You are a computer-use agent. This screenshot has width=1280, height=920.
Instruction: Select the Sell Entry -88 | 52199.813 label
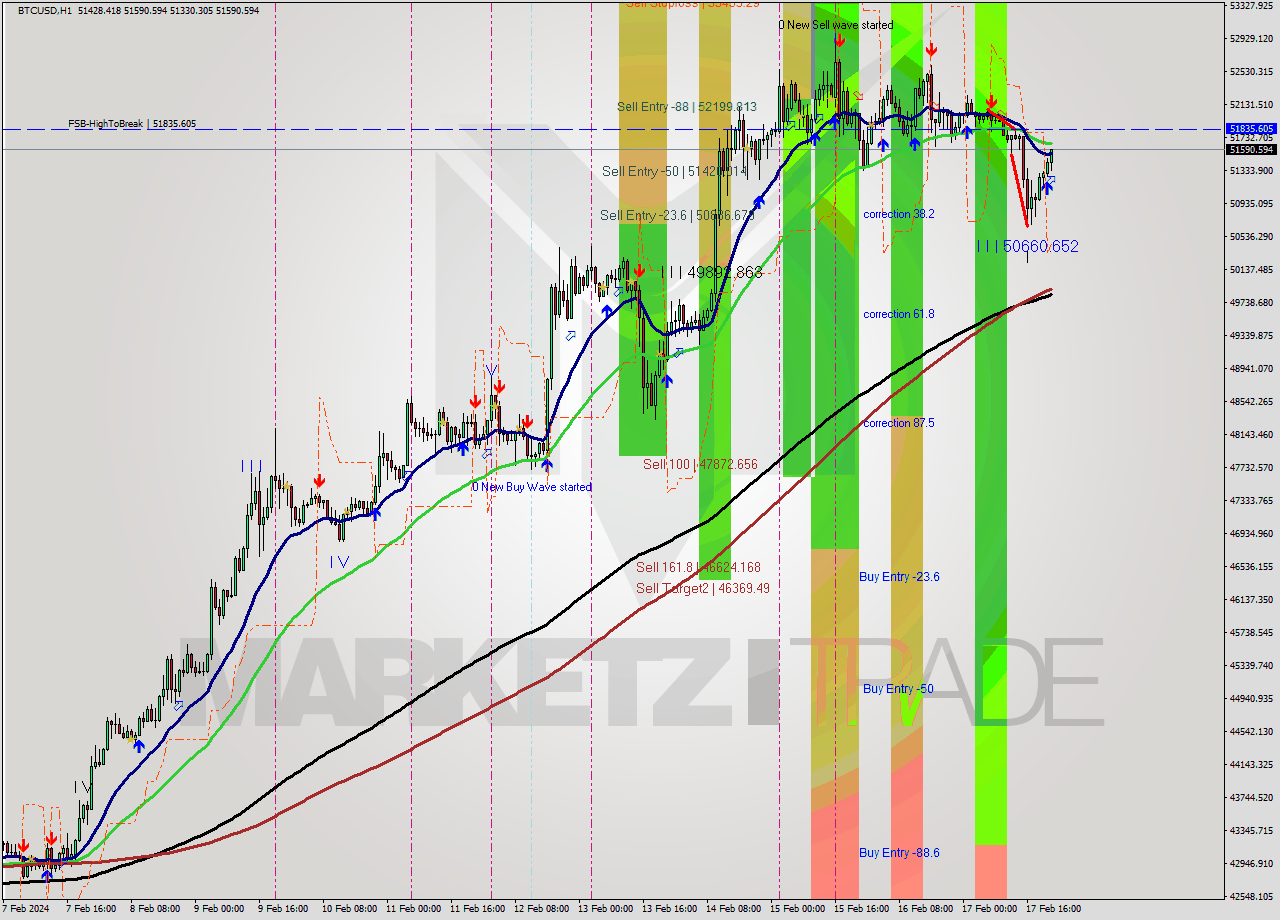[x=687, y=106]
